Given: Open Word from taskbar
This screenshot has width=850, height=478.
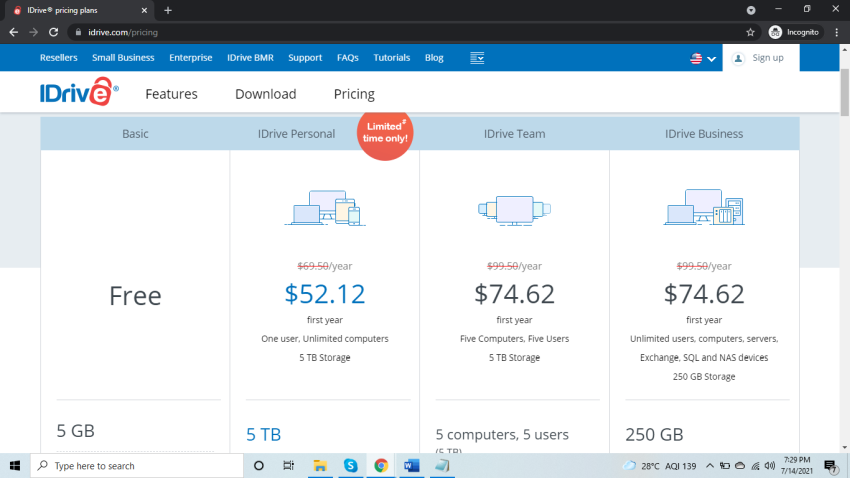Looking at the screenshot, I should tap(411, 466).
